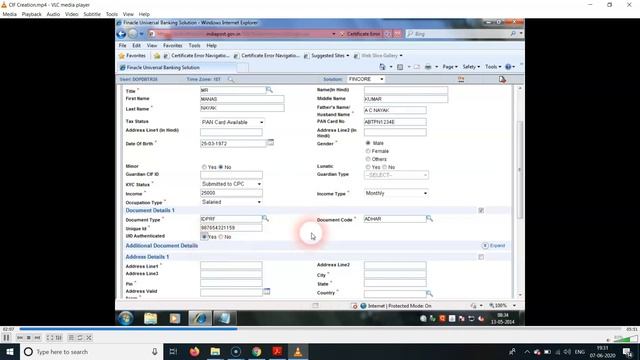Toggle VLC fullscreen mode button
Viewport: 640px width, 360px height.
point(50,338)
